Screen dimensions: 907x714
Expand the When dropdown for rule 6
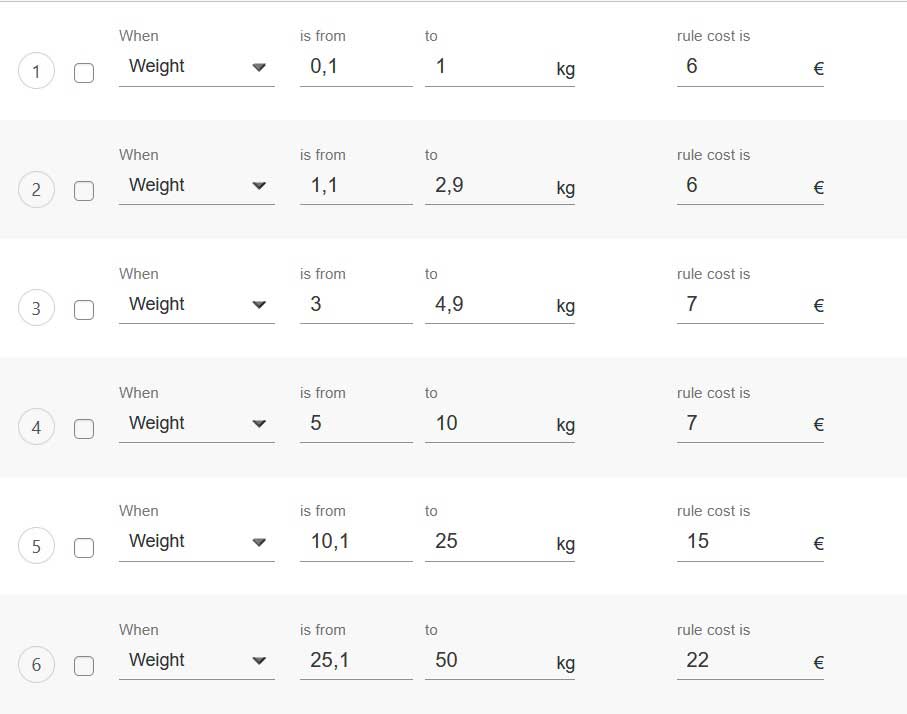[196, 661]
